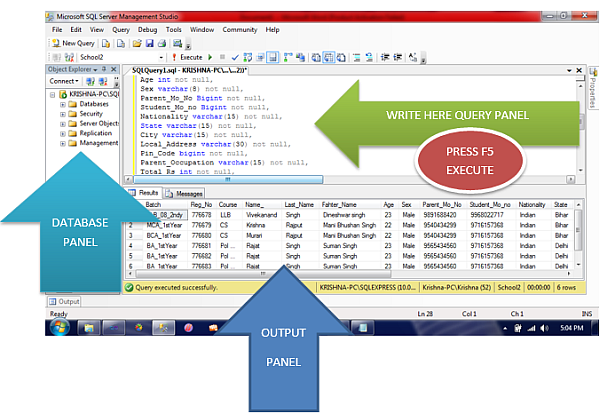Select cell '9891688420' in results grid
This screenshot has height=413, width=600.
click(x=440, y=215)
